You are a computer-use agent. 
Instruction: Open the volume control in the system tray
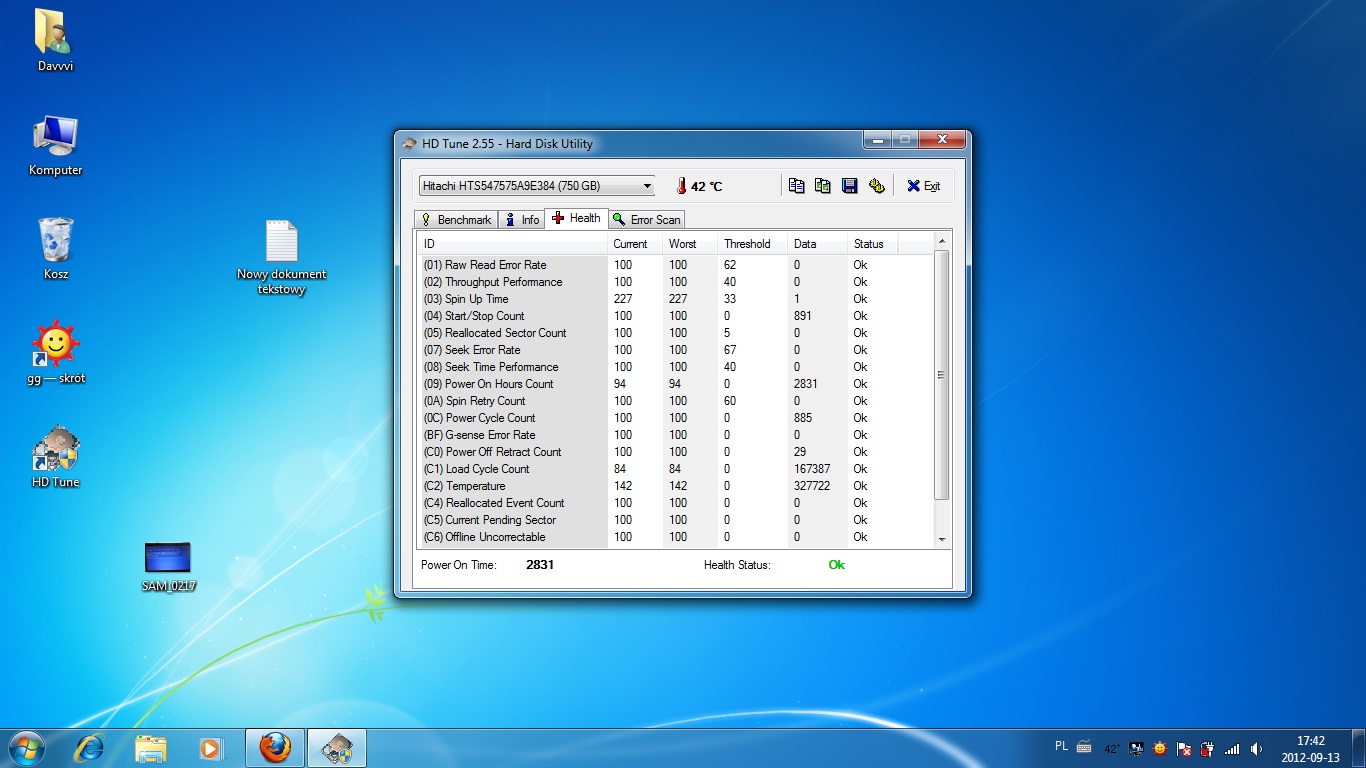(x=1257, y=747)
